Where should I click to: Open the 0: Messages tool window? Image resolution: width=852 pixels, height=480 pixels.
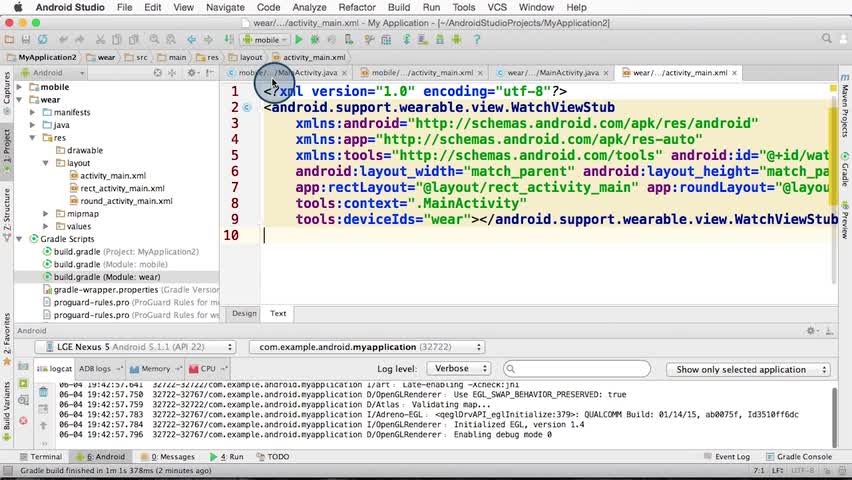pos(167,457)
